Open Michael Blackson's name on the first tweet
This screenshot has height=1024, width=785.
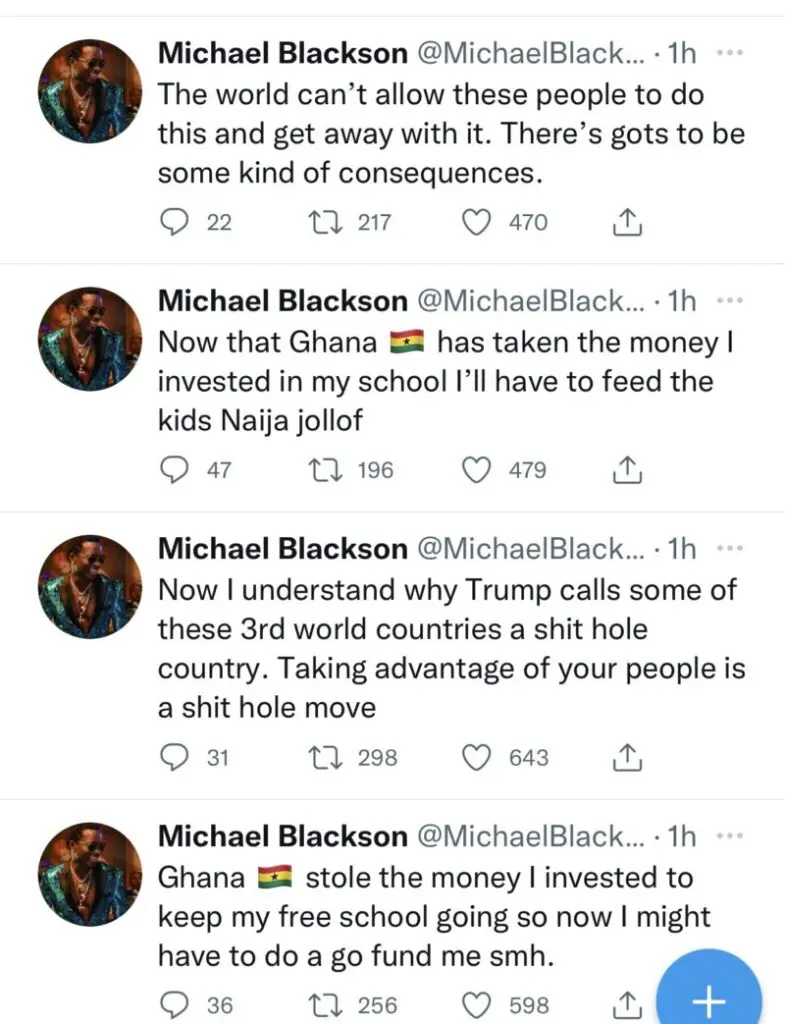coord(283,54)
